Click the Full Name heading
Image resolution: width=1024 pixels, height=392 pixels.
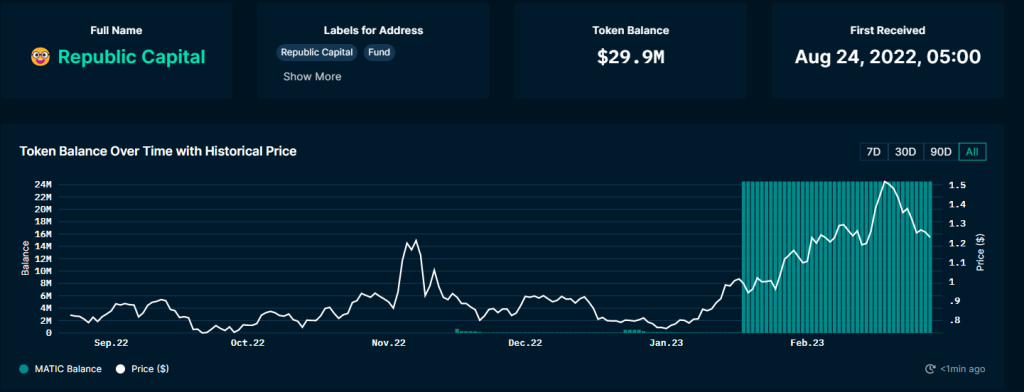[116, 31]
